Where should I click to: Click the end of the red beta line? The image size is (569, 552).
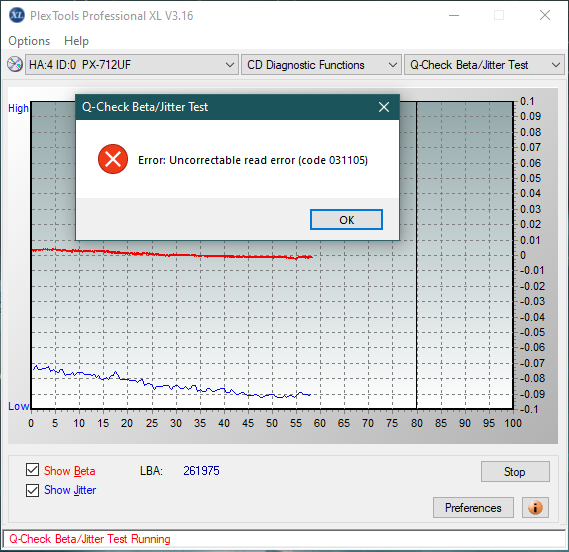311,257
